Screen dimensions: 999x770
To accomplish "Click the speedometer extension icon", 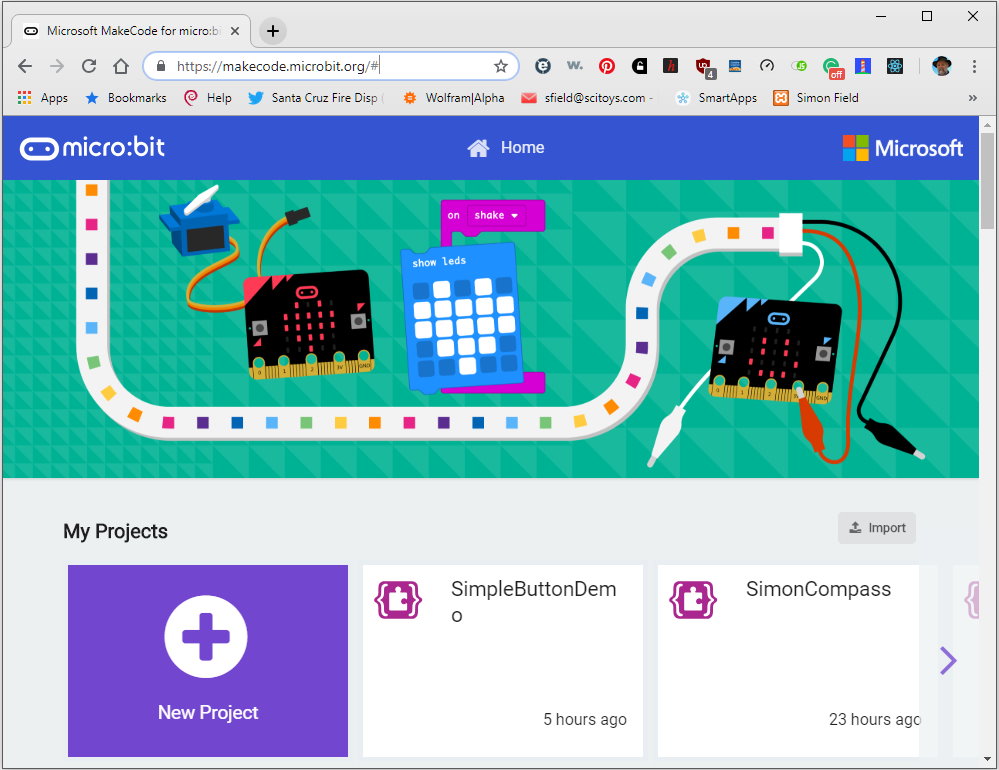I will pyautogui.click(x=766, y=66).
